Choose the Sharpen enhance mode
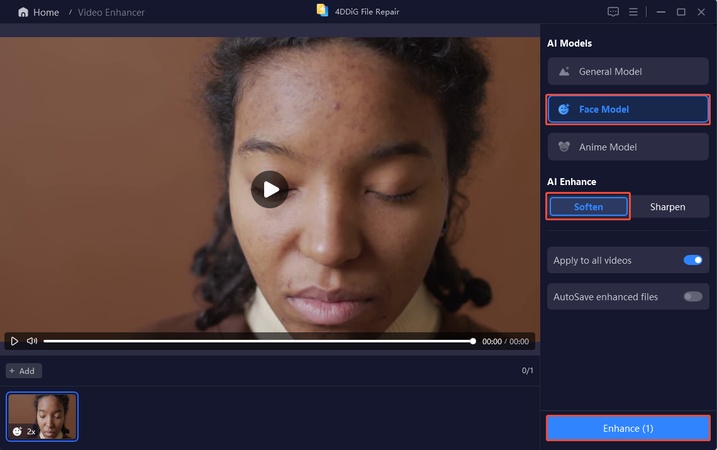Image resolution: width=717 pixels, height=450 pixels. pos(668,207)
